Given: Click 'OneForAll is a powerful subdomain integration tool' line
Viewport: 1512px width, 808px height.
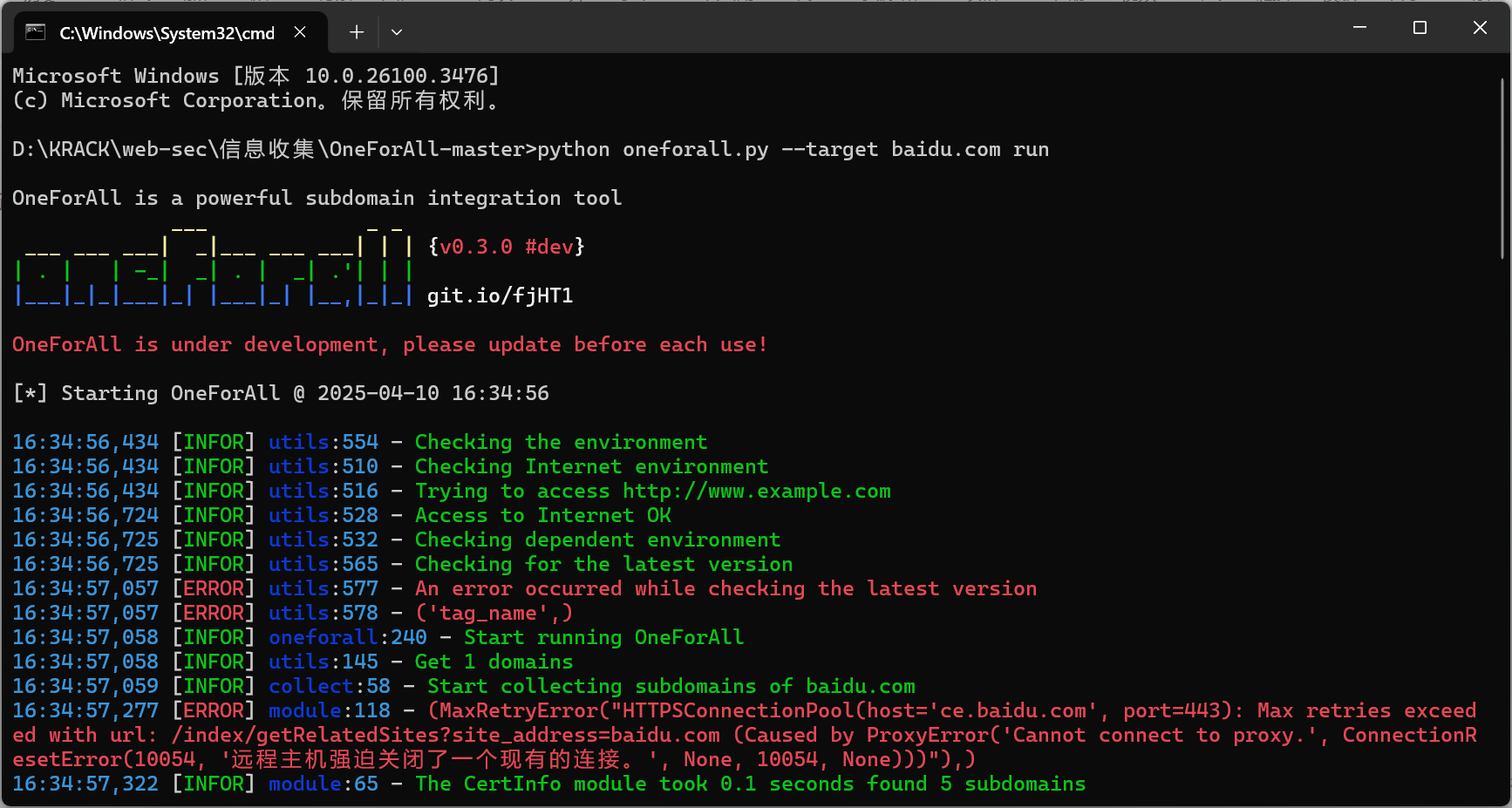Looking at the screenshot, I should [317, 198].
